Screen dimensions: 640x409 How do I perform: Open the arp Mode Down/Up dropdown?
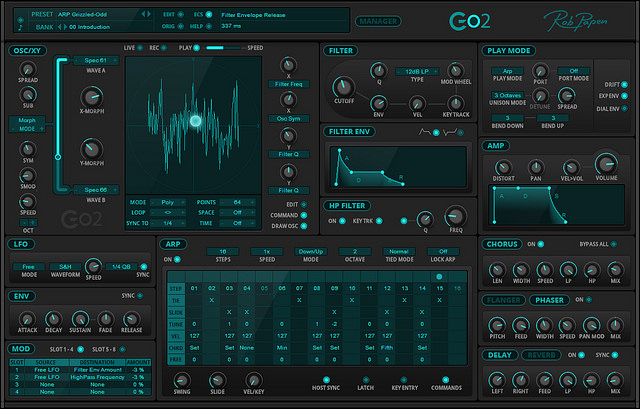pyautogui.click(x=311, y=251)
